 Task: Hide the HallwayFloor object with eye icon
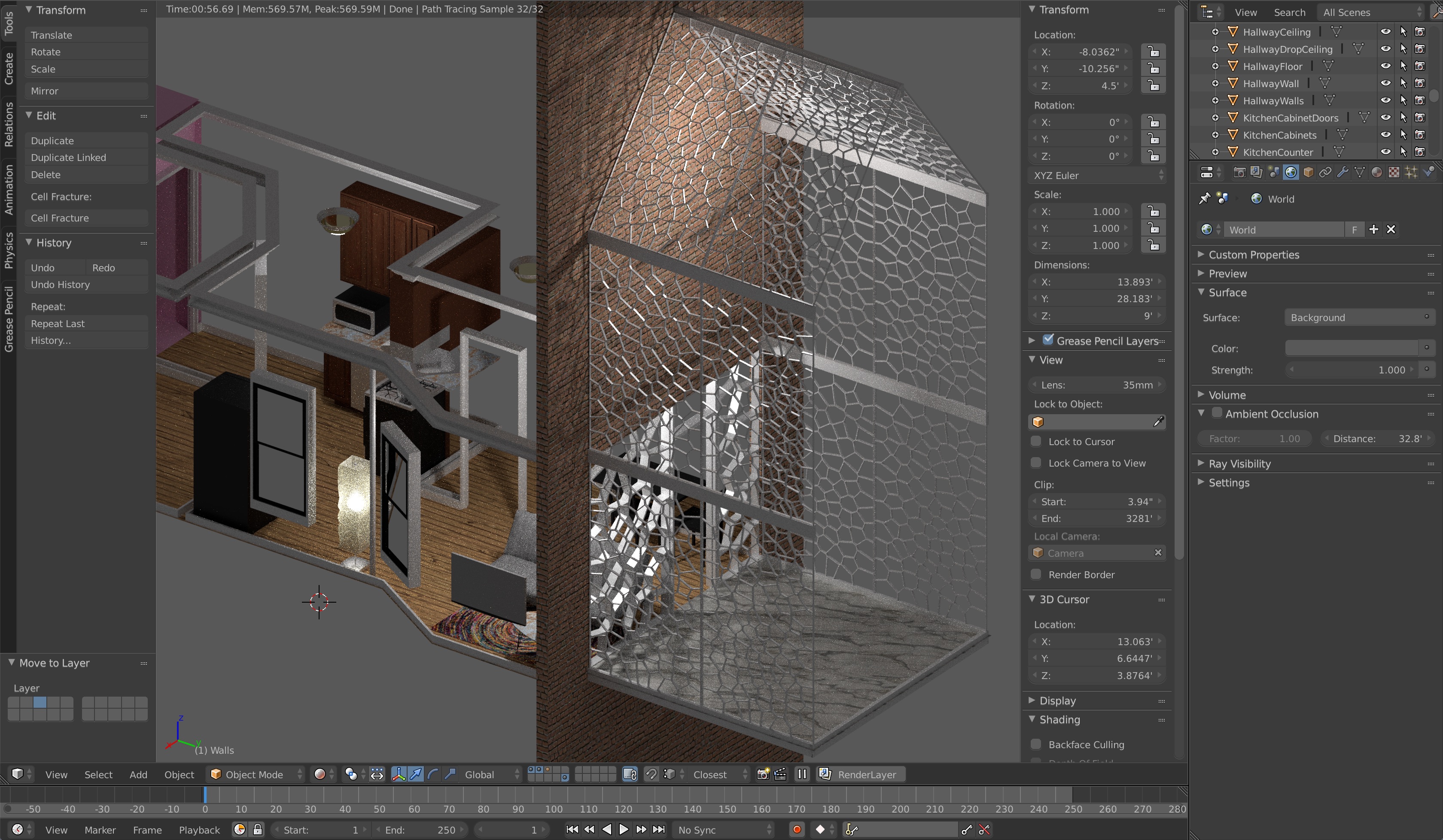click(1385, 67)
